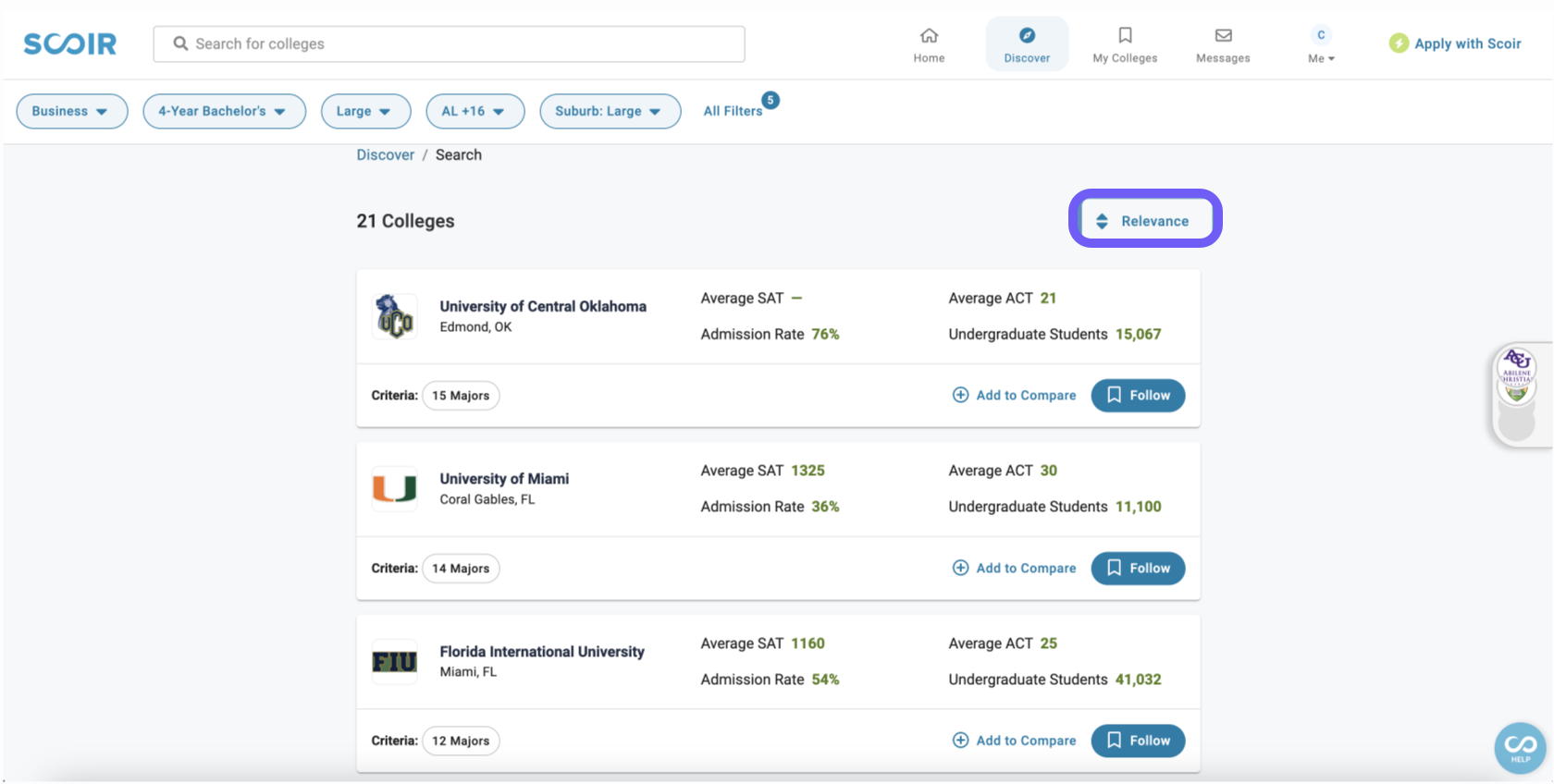Click the 14 Majors criteria chip
The height and width of the screenshot is (784, 1554).
click(461, 569)
